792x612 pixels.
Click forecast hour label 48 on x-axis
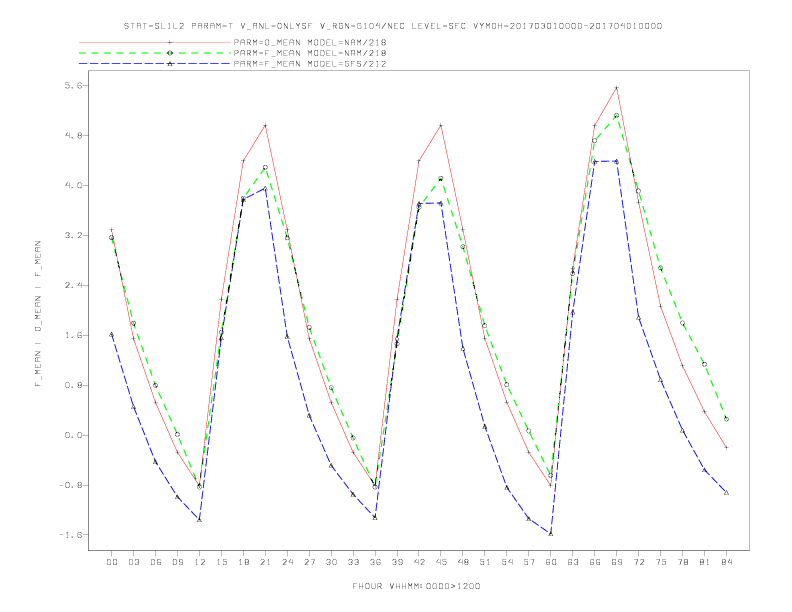tap(463, 563)
